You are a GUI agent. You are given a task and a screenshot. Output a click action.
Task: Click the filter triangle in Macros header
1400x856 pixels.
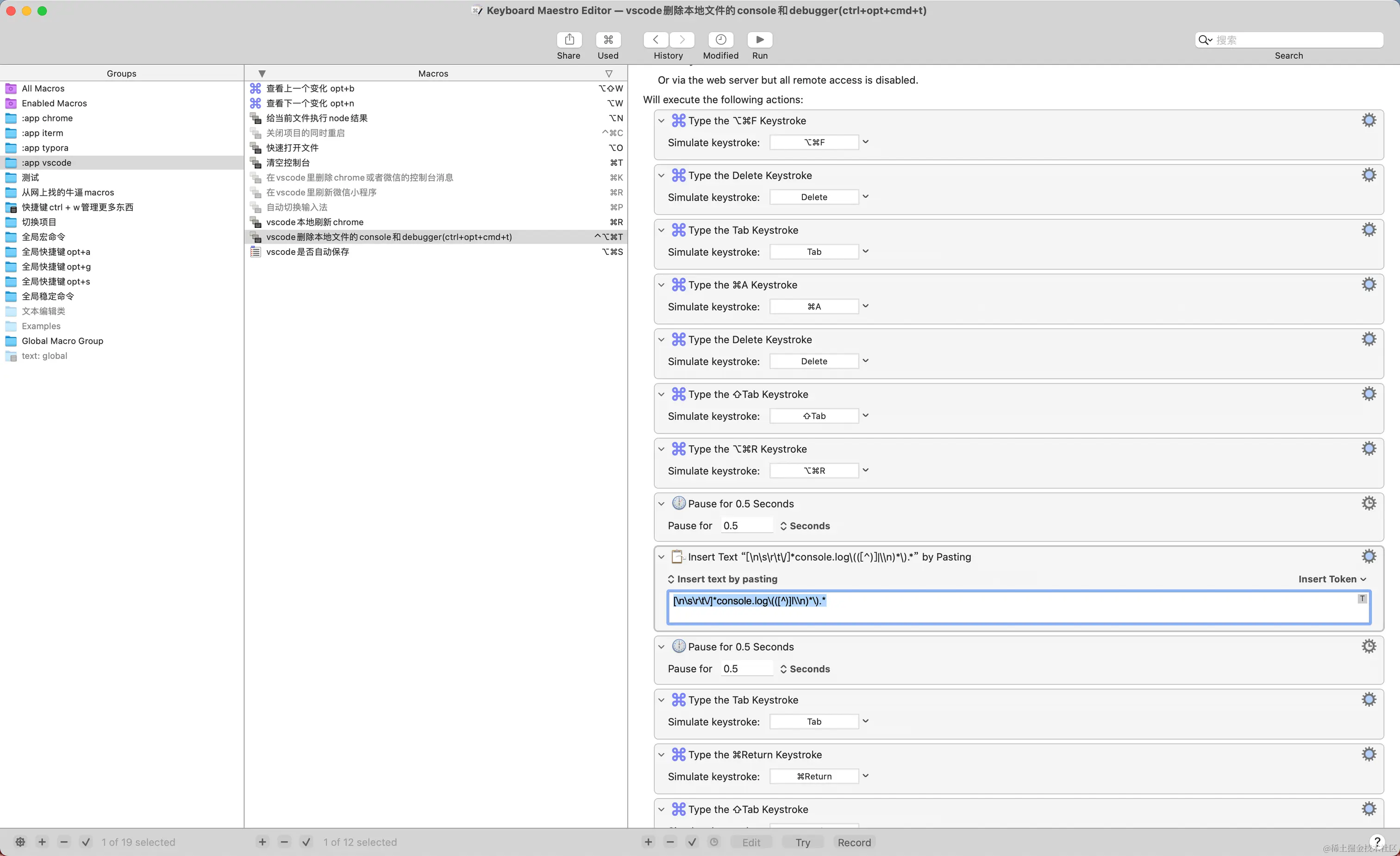(x=262, y=73)
